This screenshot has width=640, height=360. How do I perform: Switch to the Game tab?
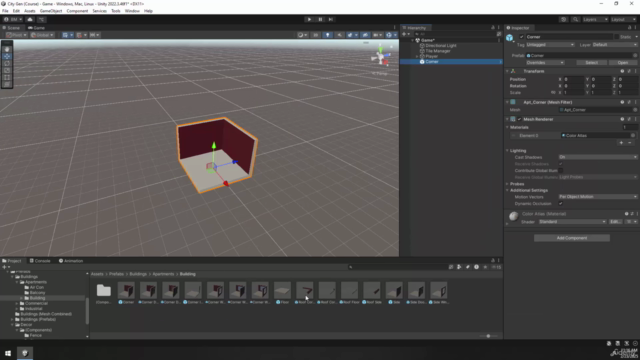pos(36,28)
